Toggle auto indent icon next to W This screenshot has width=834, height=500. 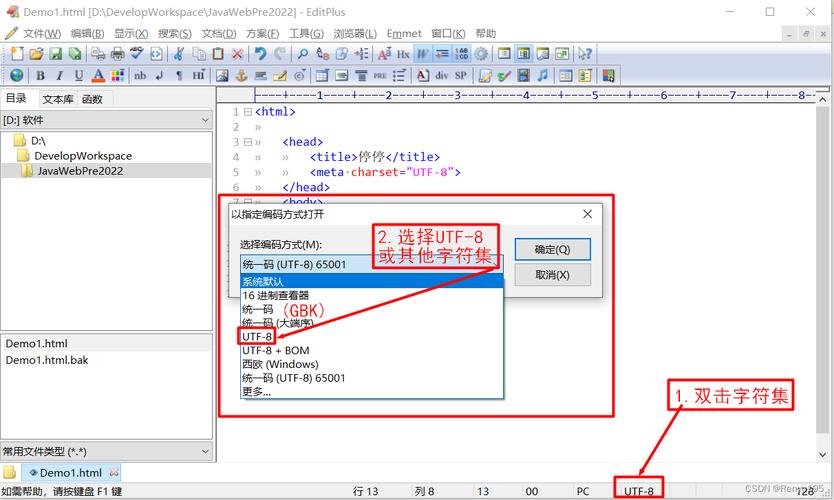tap(442, 53)
